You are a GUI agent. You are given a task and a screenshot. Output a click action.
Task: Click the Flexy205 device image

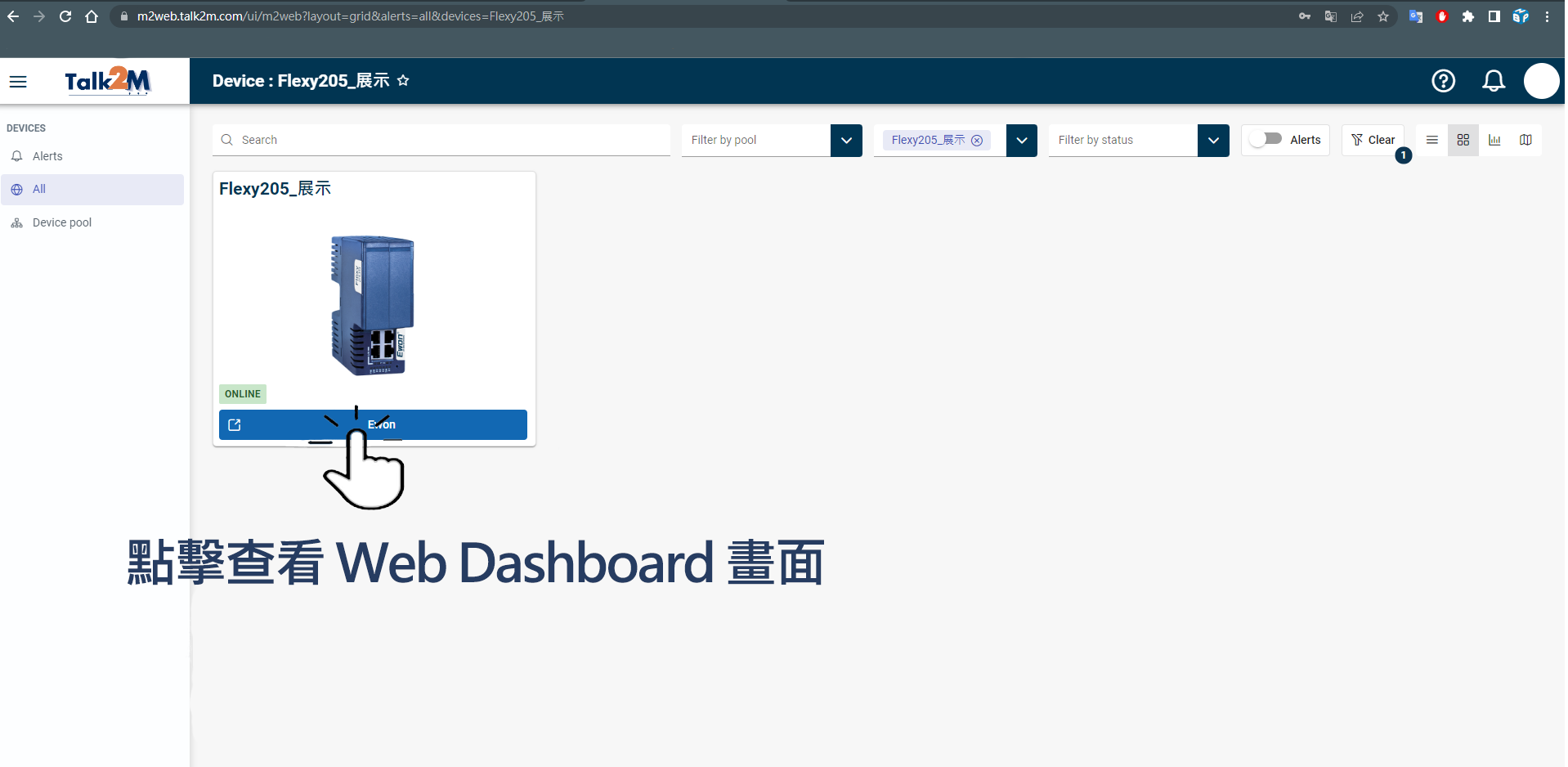[373, 305]
